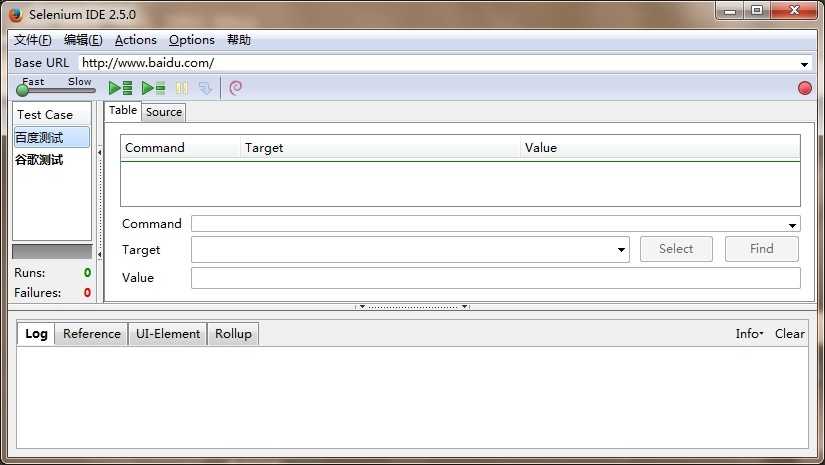Step through the next command
The height and width of the screenshot is (465, 825).
tap(205, 88)
